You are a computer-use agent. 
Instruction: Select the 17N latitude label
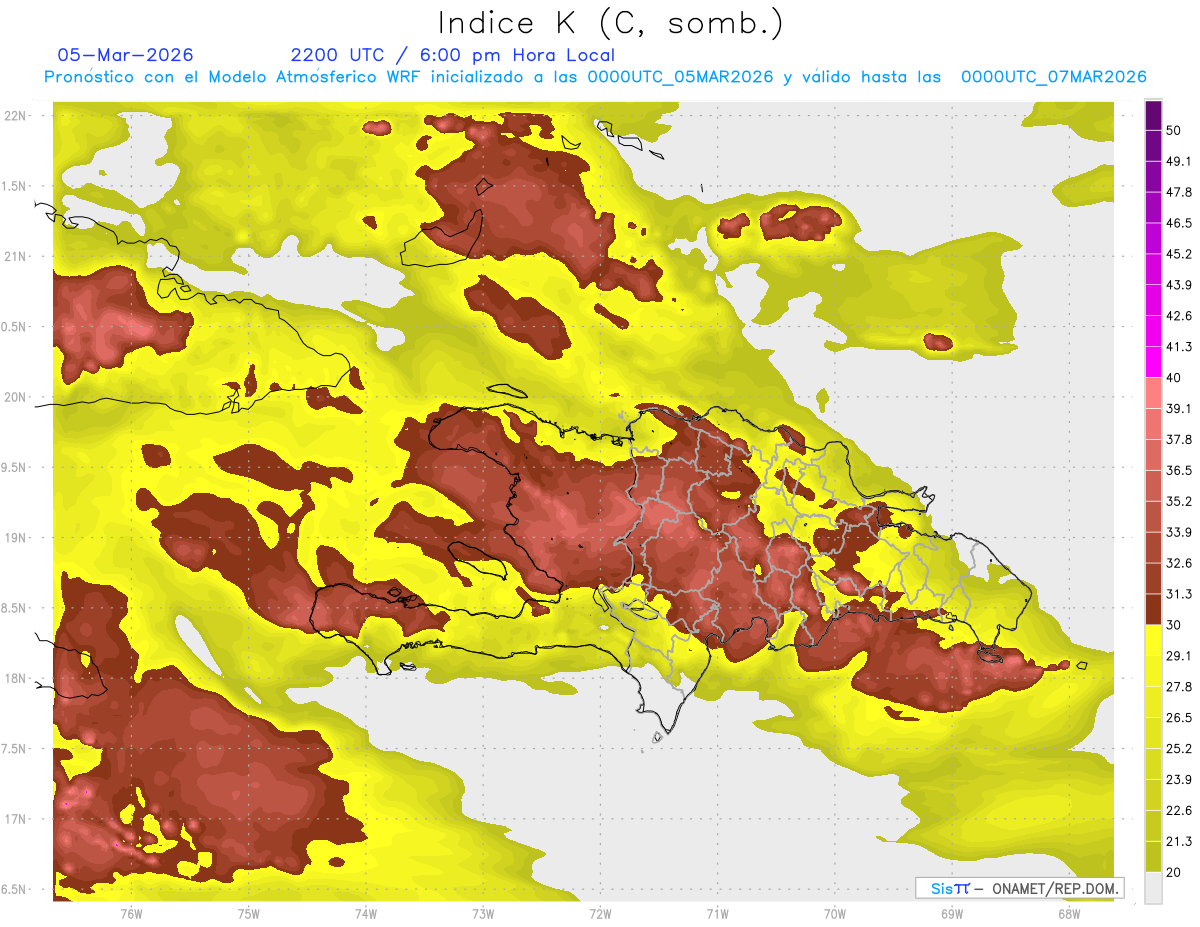[x=15, y=819]
